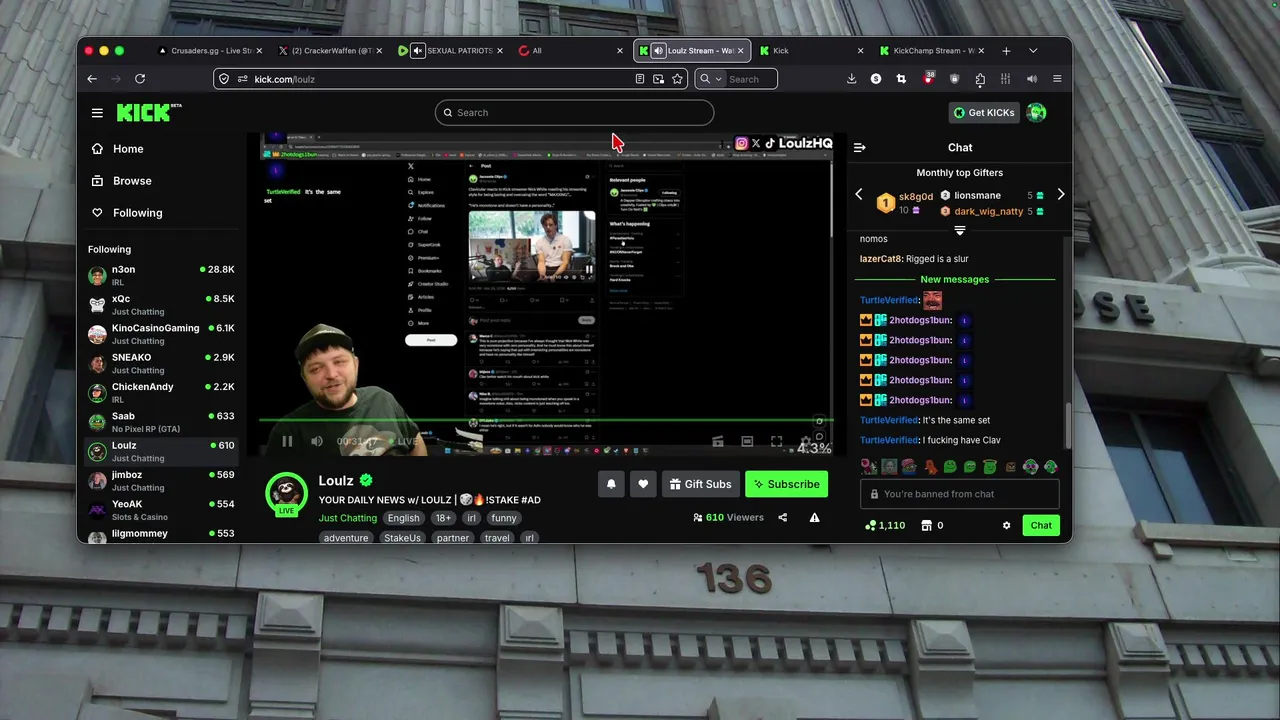Switch to CrackerWaffen X tab
The width and height of the screenshot is (1280, 720).
point(330,51)
